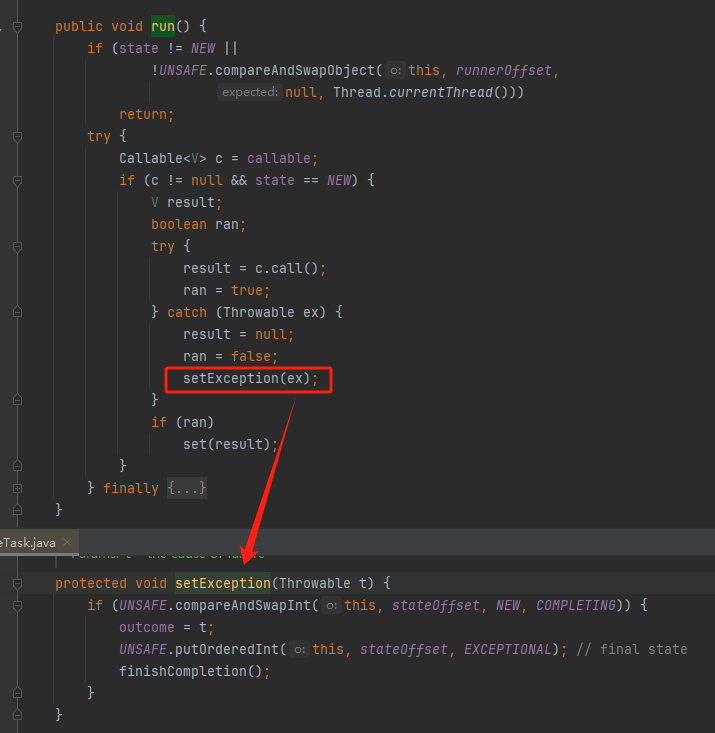The width and height of the screenshot is (715, 733).
Task: Click 'putOrderedInt' method call
Action: [x=227, y=649]
